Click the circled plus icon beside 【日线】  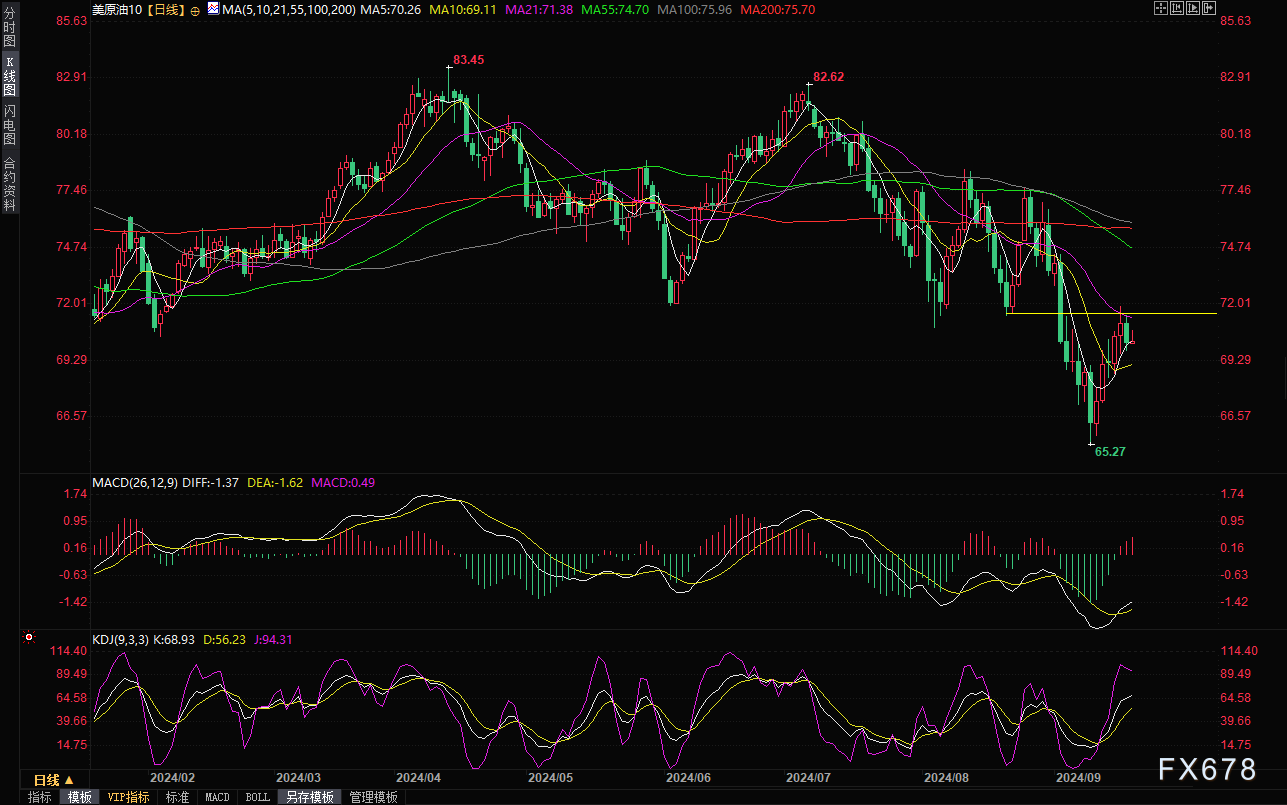(x=194, y=10)
